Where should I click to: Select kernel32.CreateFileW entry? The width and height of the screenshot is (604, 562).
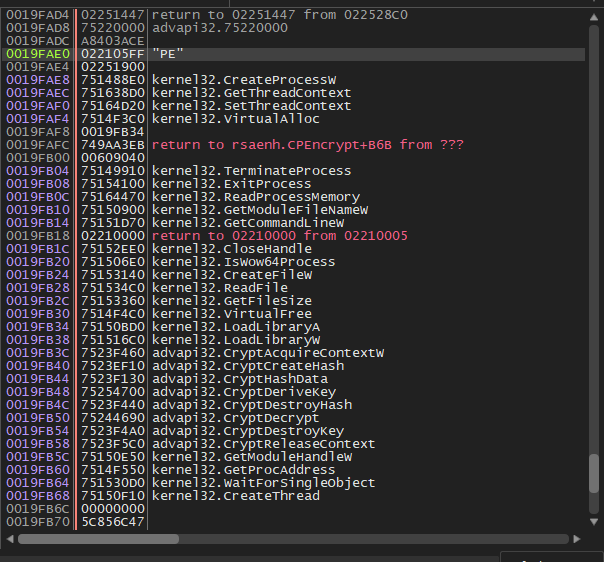point(232,275)
